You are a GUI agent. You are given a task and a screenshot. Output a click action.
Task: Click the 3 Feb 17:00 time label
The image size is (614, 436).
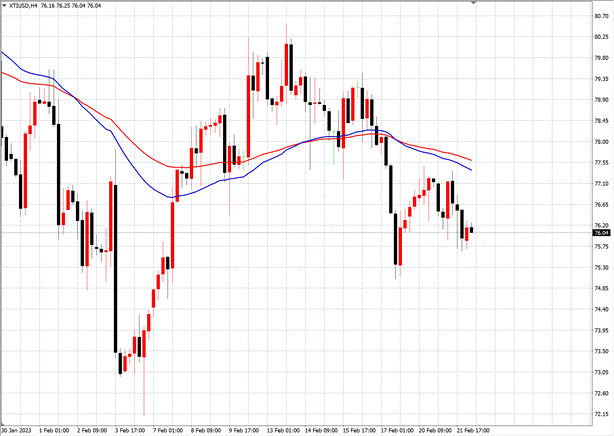click(x=129, y=430)
